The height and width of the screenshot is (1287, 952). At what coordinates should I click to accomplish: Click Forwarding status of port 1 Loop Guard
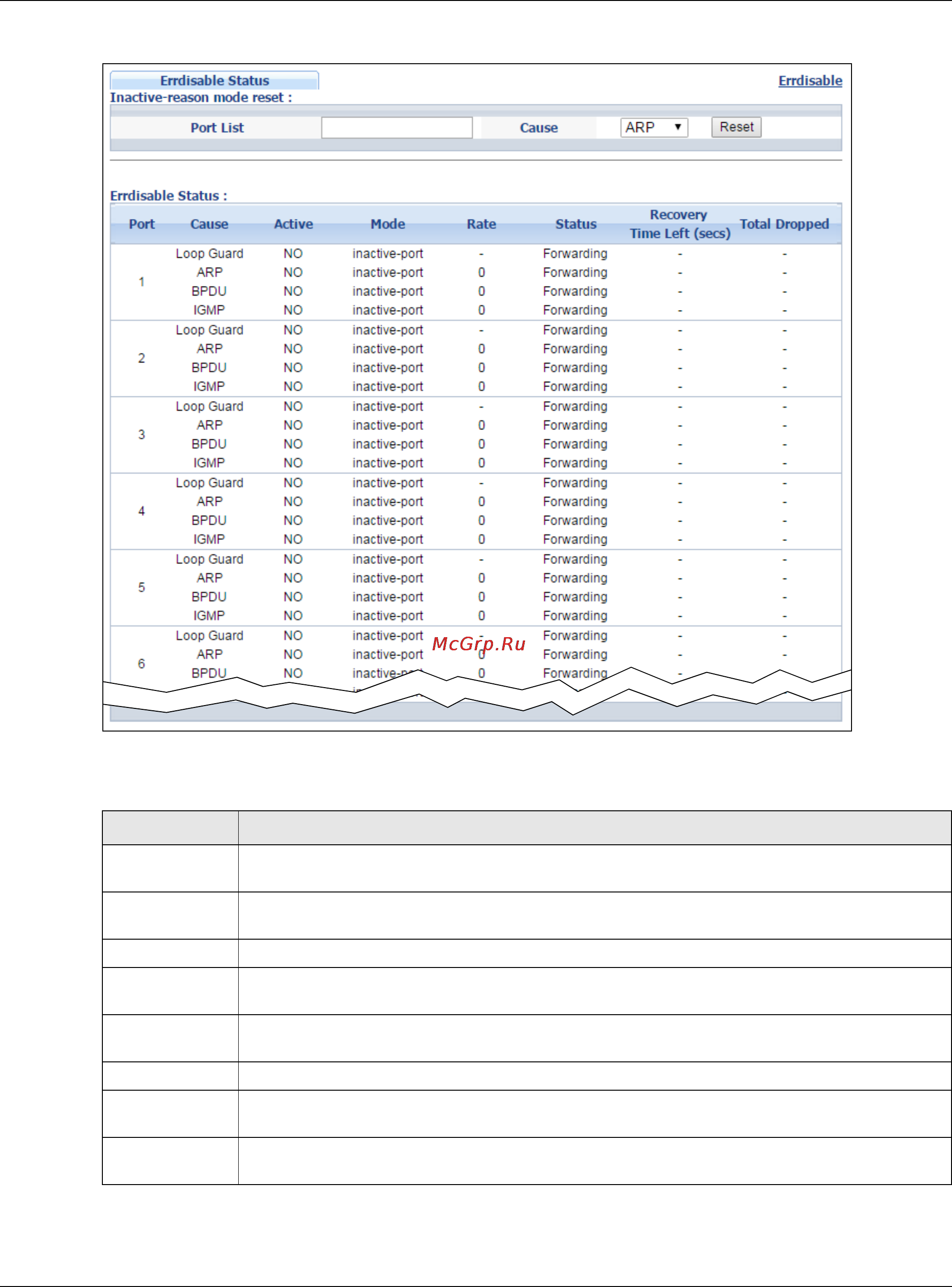click(575, 253)
